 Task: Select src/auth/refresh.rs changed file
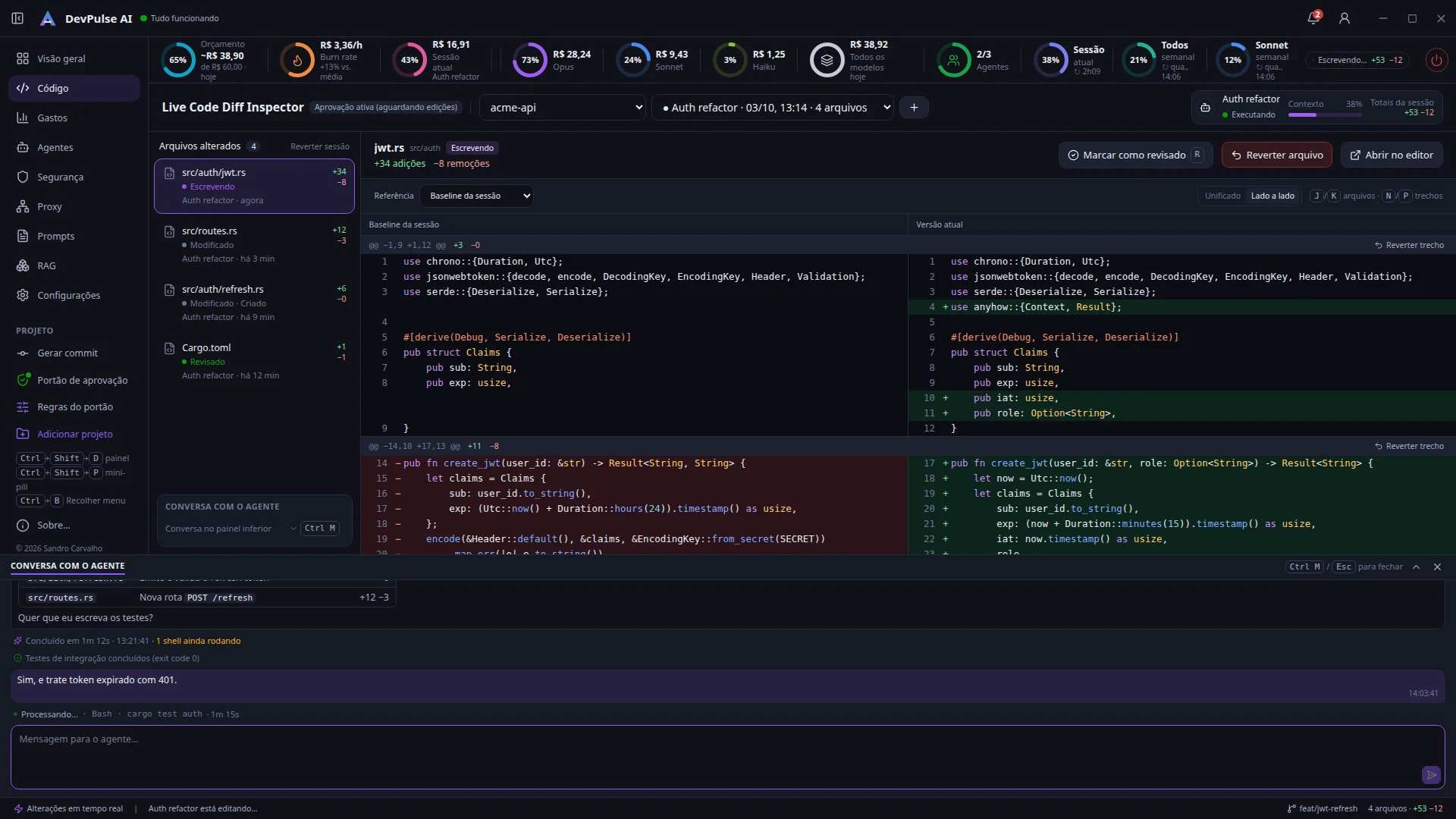[254, 303]
